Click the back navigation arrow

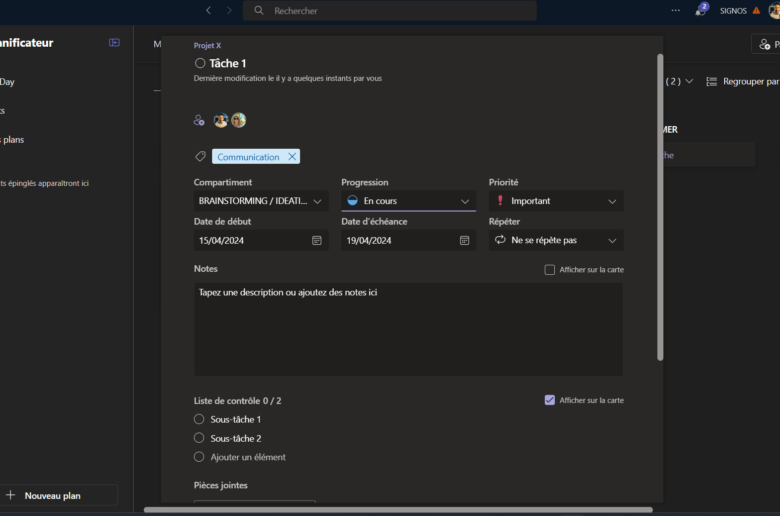pyautogui.click(x=208, y=11)
